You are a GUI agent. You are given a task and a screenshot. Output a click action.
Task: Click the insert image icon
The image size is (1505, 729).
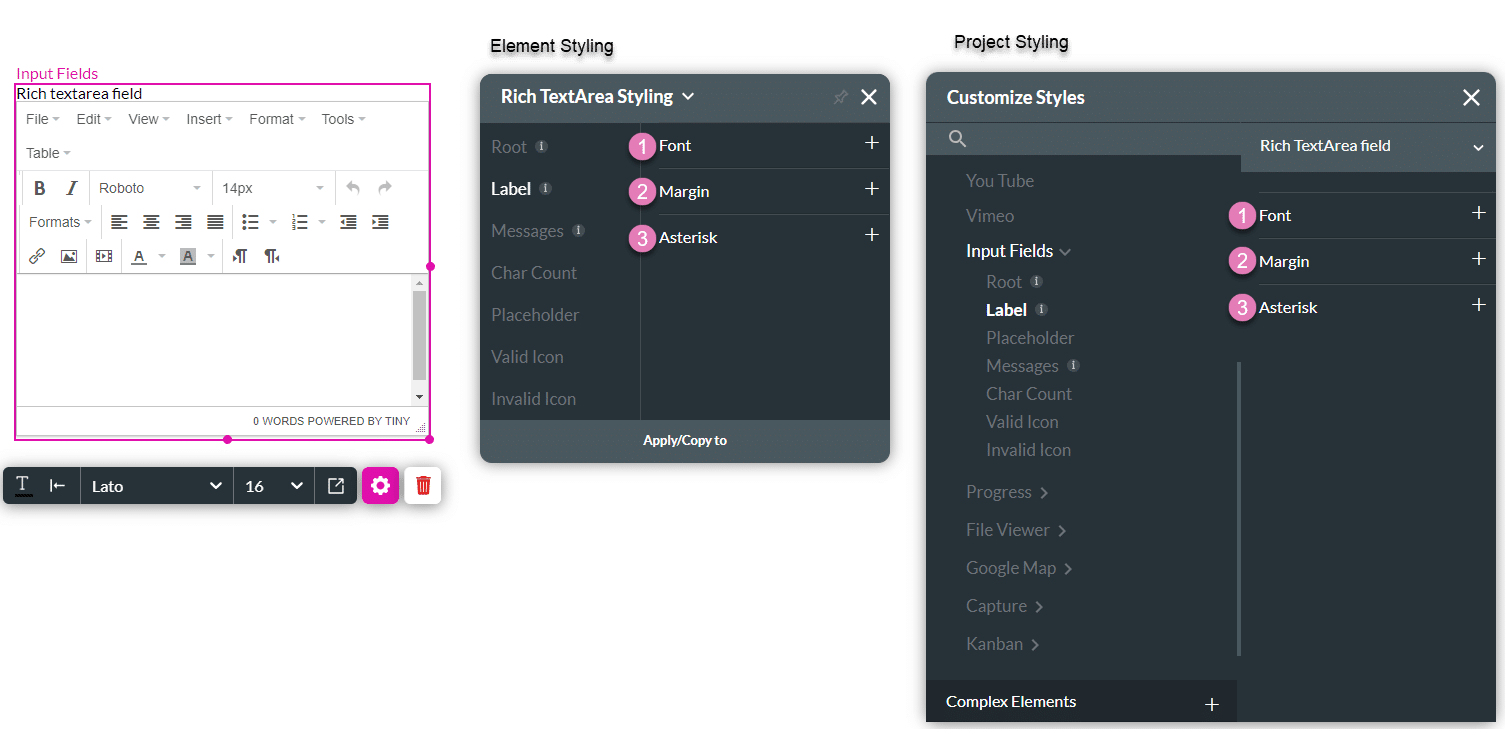(x=69, y=256)
